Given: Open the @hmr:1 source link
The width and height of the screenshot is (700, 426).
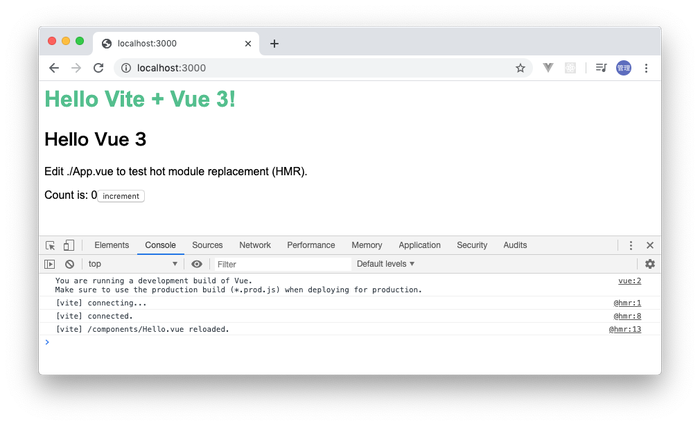Looking at the screenshot, I should coord(627,303).
